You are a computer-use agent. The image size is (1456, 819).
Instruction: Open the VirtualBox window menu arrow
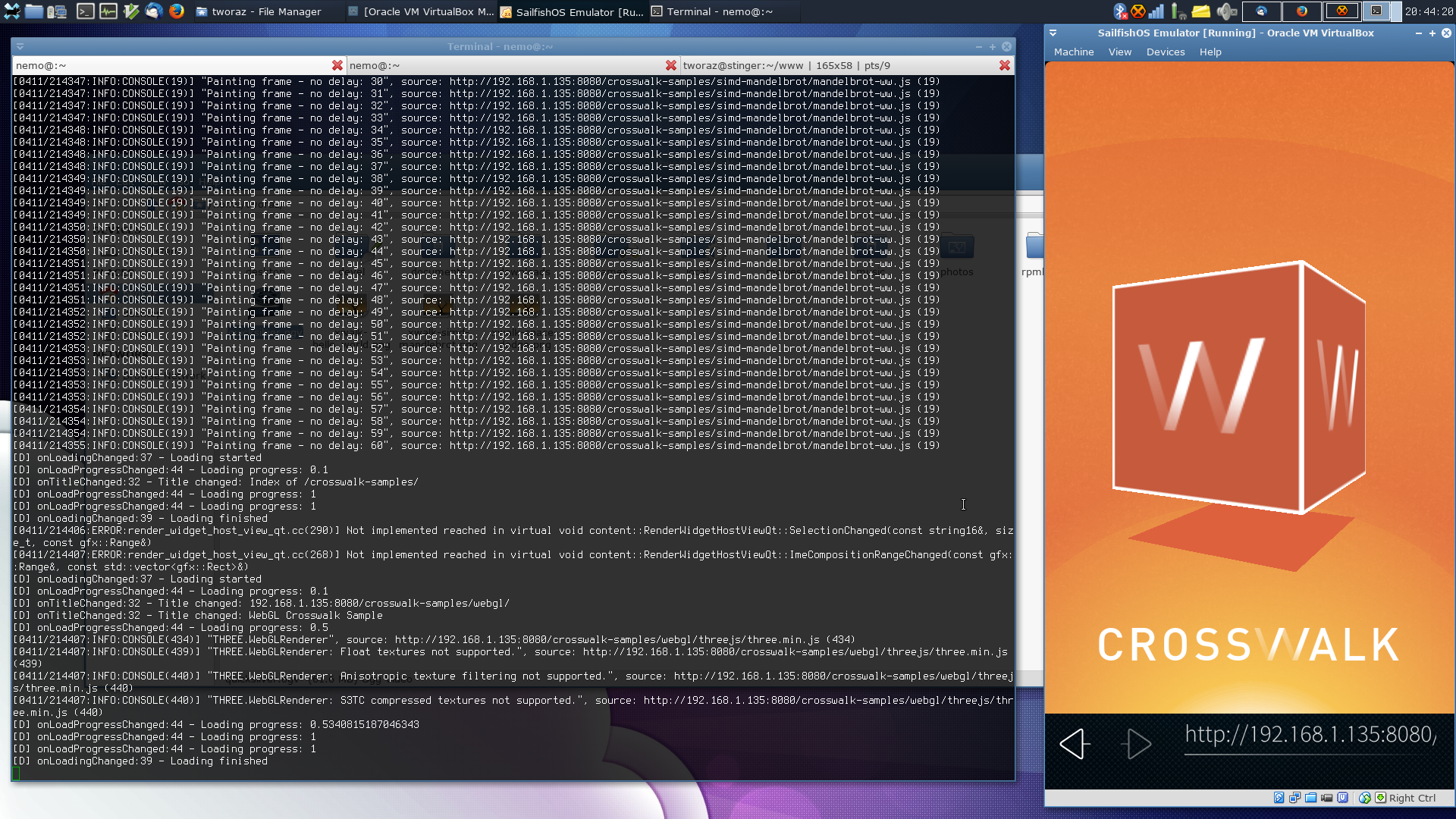pyautogui.click(x=1053, y=33)
